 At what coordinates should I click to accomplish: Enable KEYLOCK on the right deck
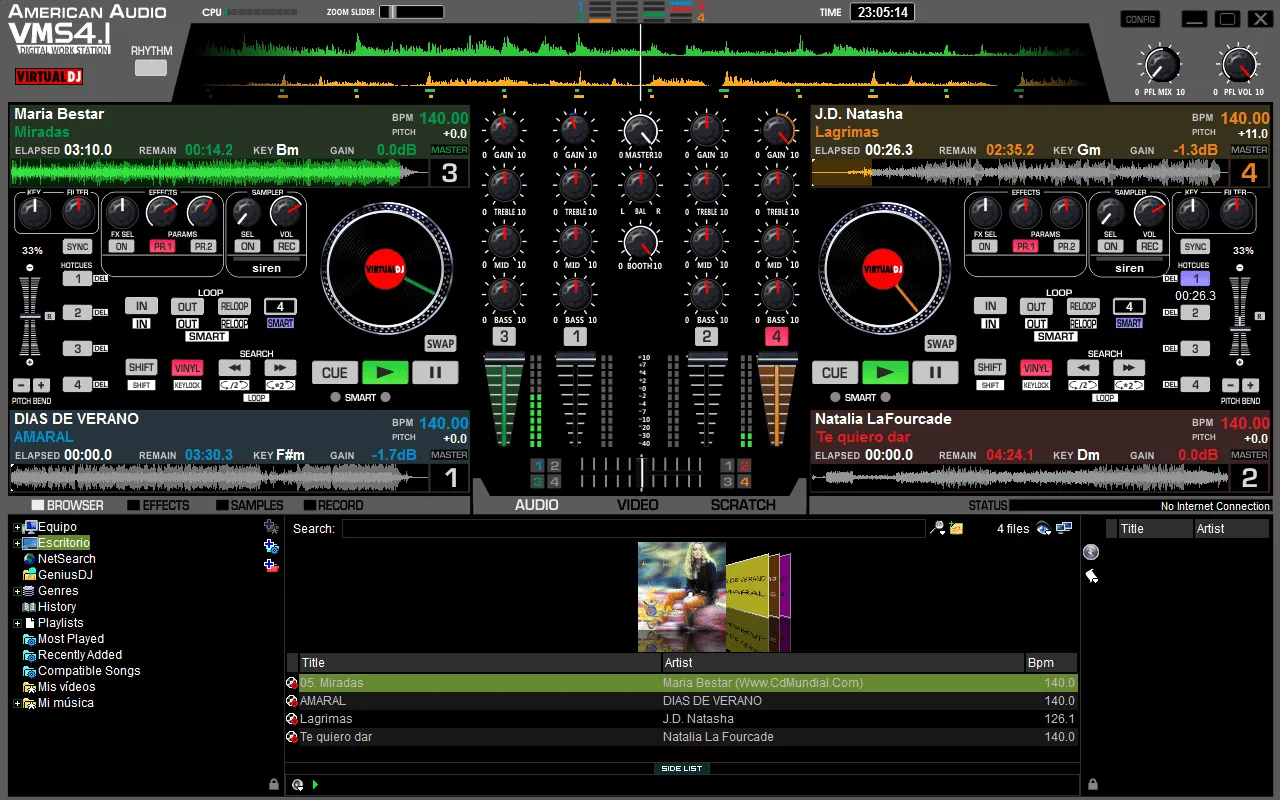tap(1035, 384)
